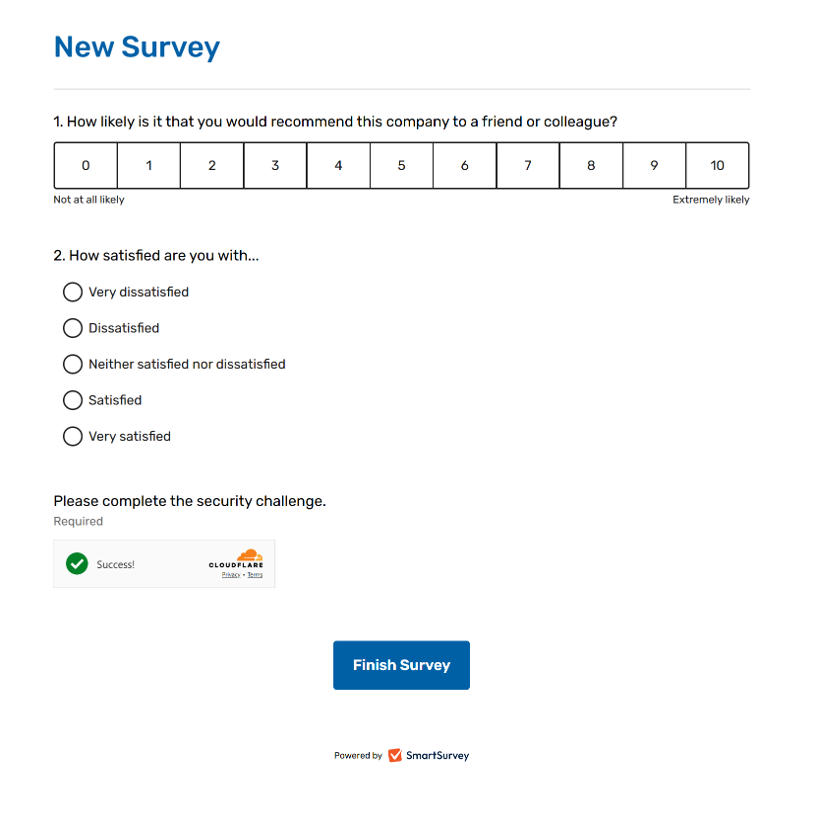The width and height of the screenshot is (818, 838).
Task: Click the green Success checkmark icon
Action: [77, 564]
